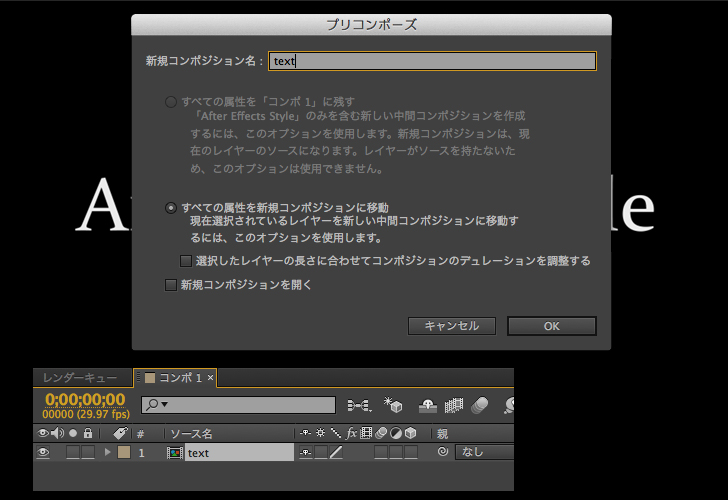Enable Motion Blur icon in timeline toolbar
The height and width of the screenshot is (500, 728).
coord(480,405)
